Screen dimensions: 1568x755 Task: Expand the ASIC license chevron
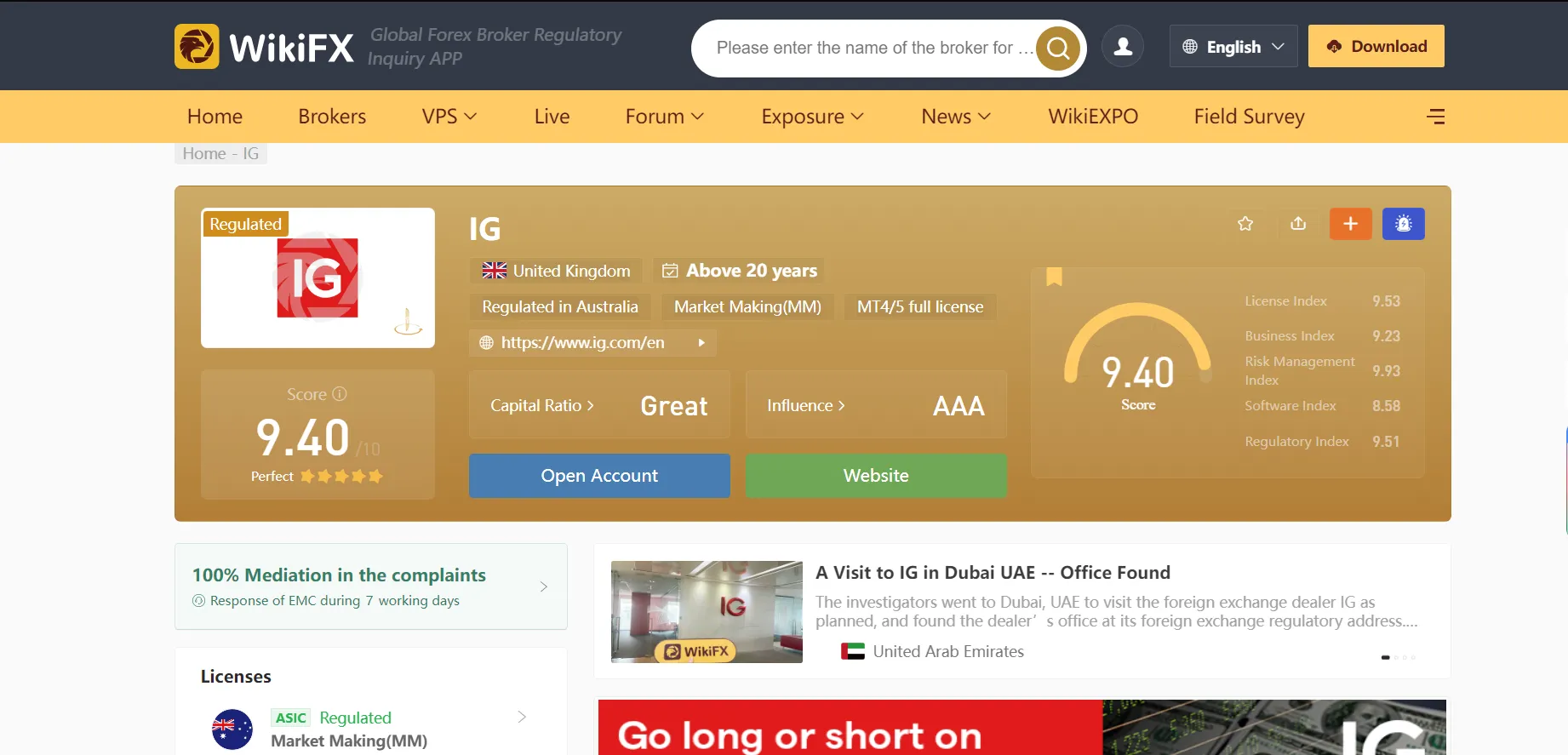coord(522,717)
